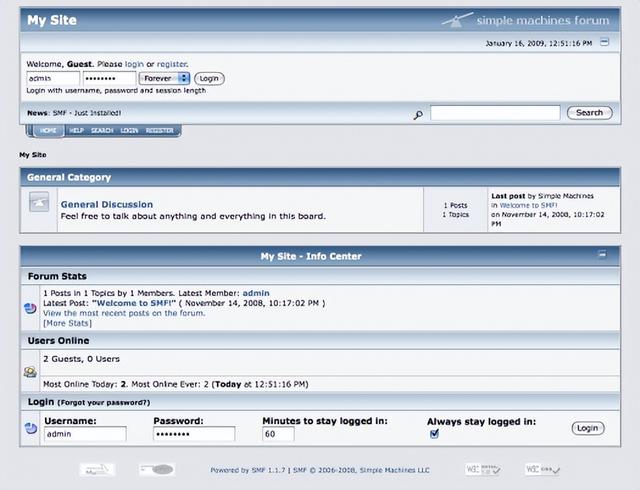Click the '2 Guests, 0 Users' text
The width and height of the screenshot is (640, 490).
point(81,359)
